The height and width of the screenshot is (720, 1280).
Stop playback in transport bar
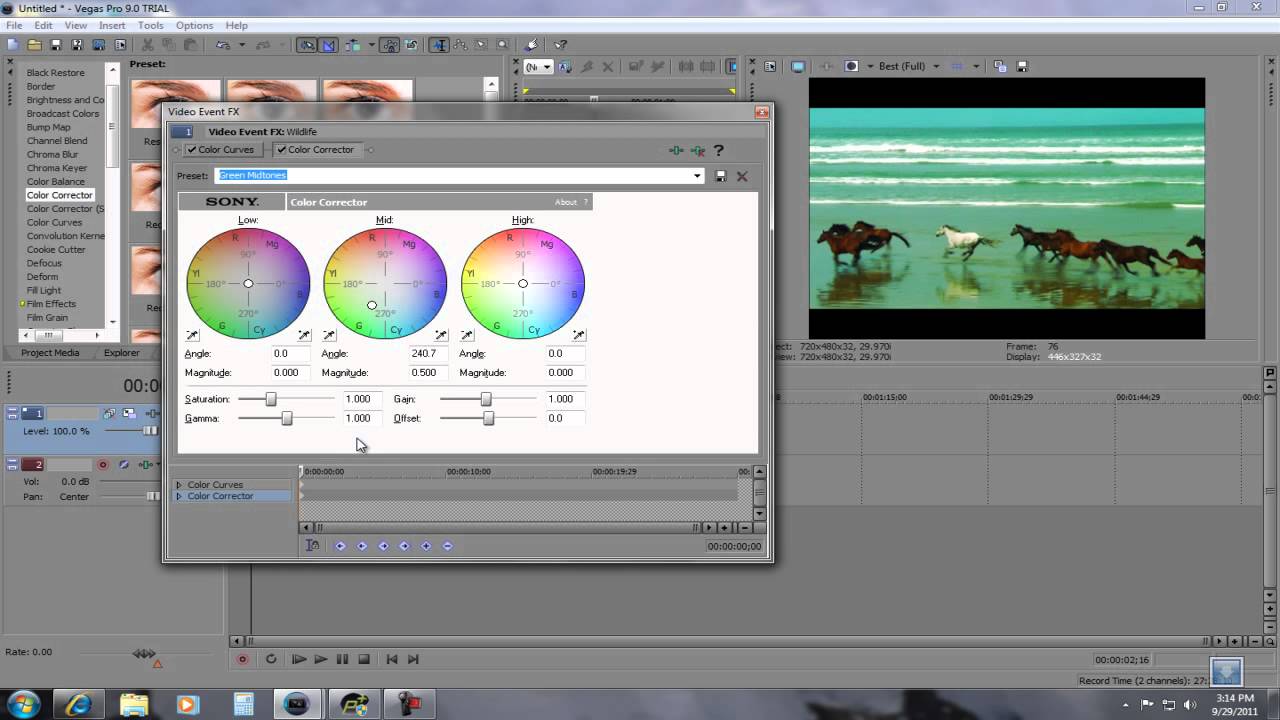(x=364, y=659)
